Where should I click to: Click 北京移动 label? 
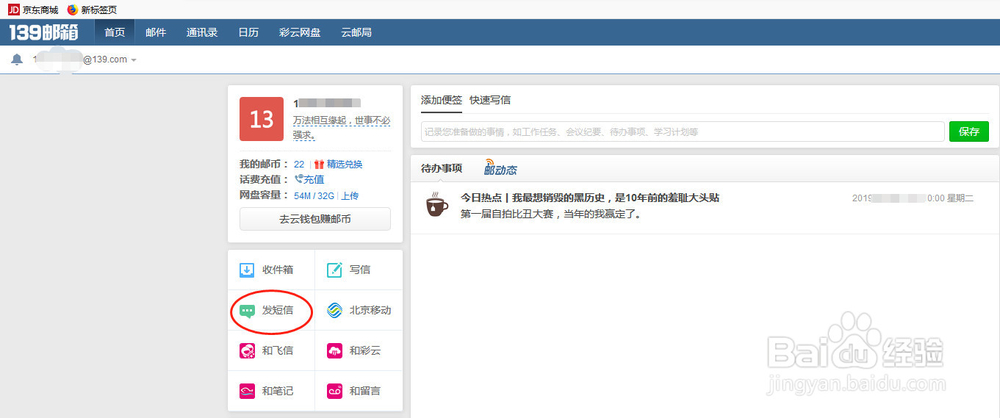tap(370, 311)
